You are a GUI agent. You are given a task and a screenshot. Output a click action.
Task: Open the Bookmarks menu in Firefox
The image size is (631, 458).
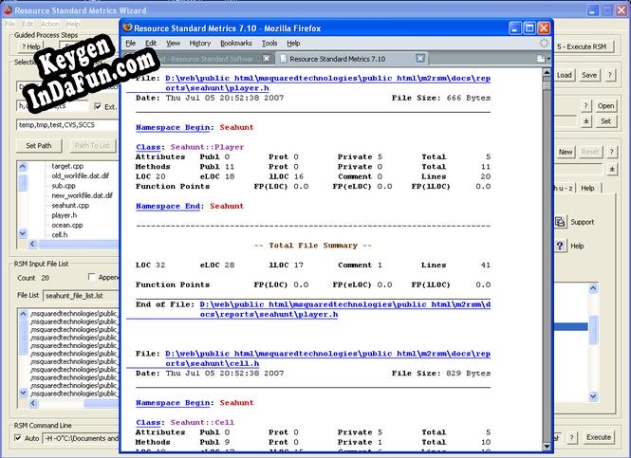236,43
